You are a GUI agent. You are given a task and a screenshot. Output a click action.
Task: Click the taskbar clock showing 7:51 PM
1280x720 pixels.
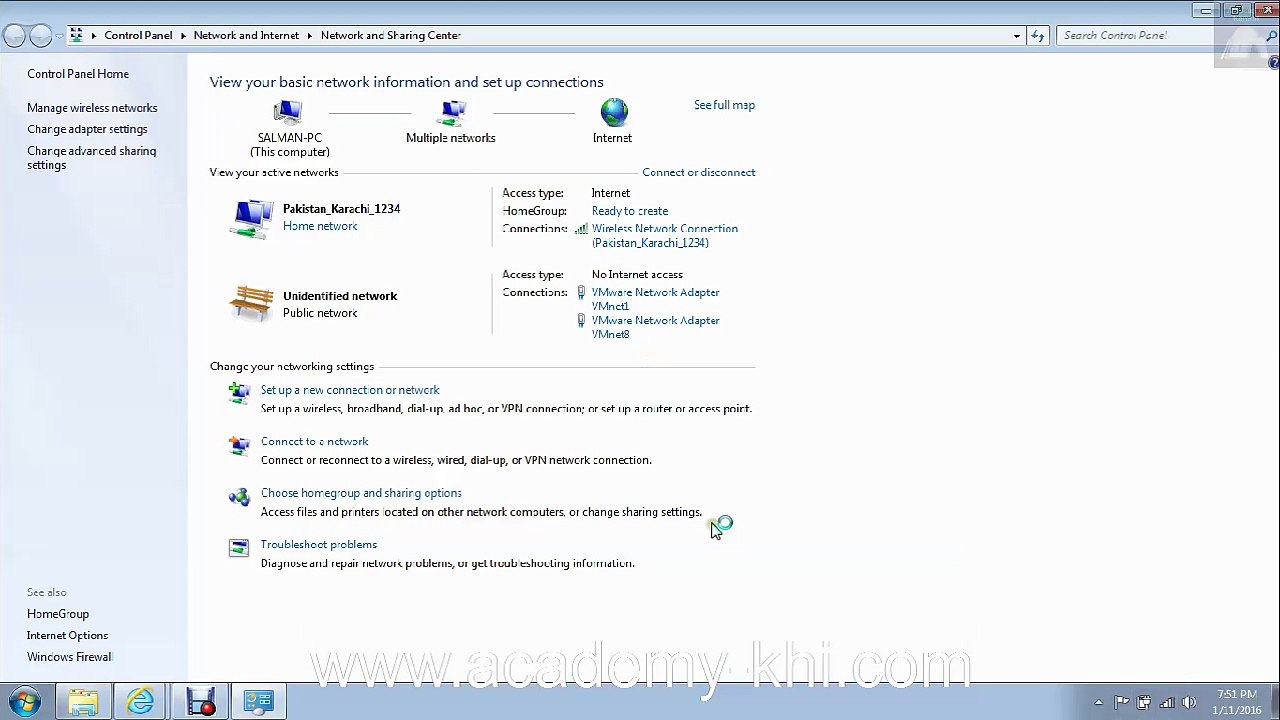(1237, 702)
